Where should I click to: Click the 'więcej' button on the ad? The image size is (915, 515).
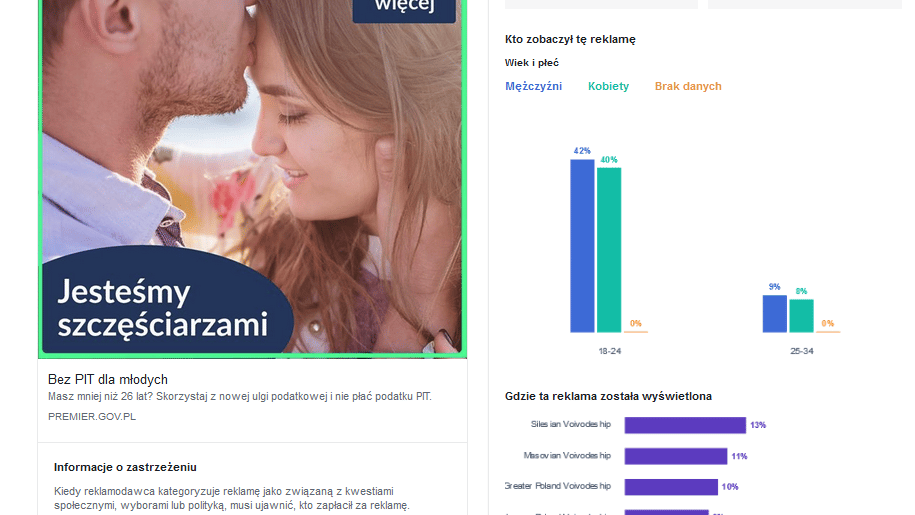404,9
